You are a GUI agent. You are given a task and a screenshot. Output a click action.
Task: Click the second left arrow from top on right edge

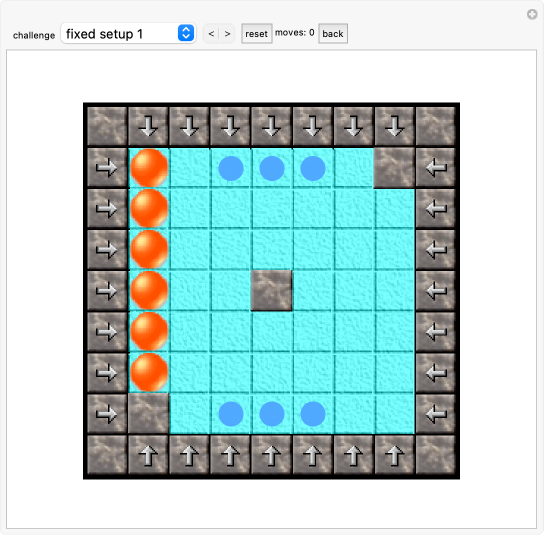coord(435,209)
